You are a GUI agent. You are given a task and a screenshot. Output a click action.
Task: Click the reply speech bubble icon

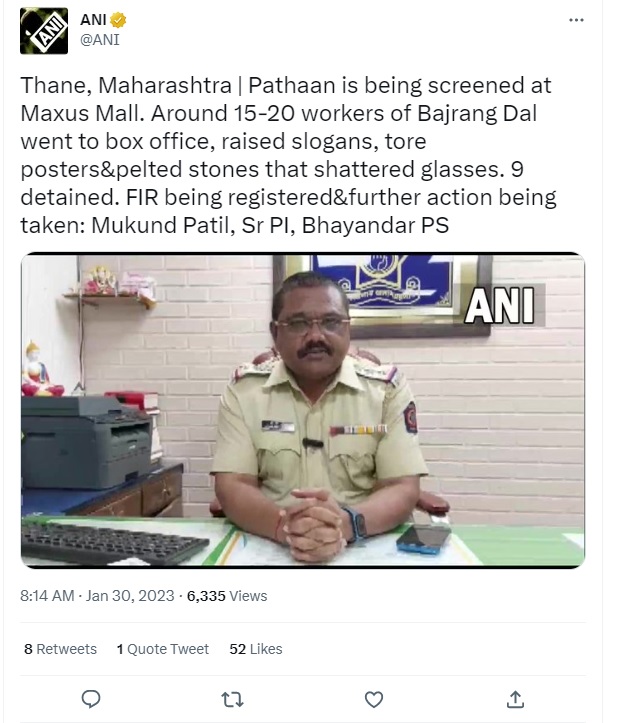(x=90, y=697)
